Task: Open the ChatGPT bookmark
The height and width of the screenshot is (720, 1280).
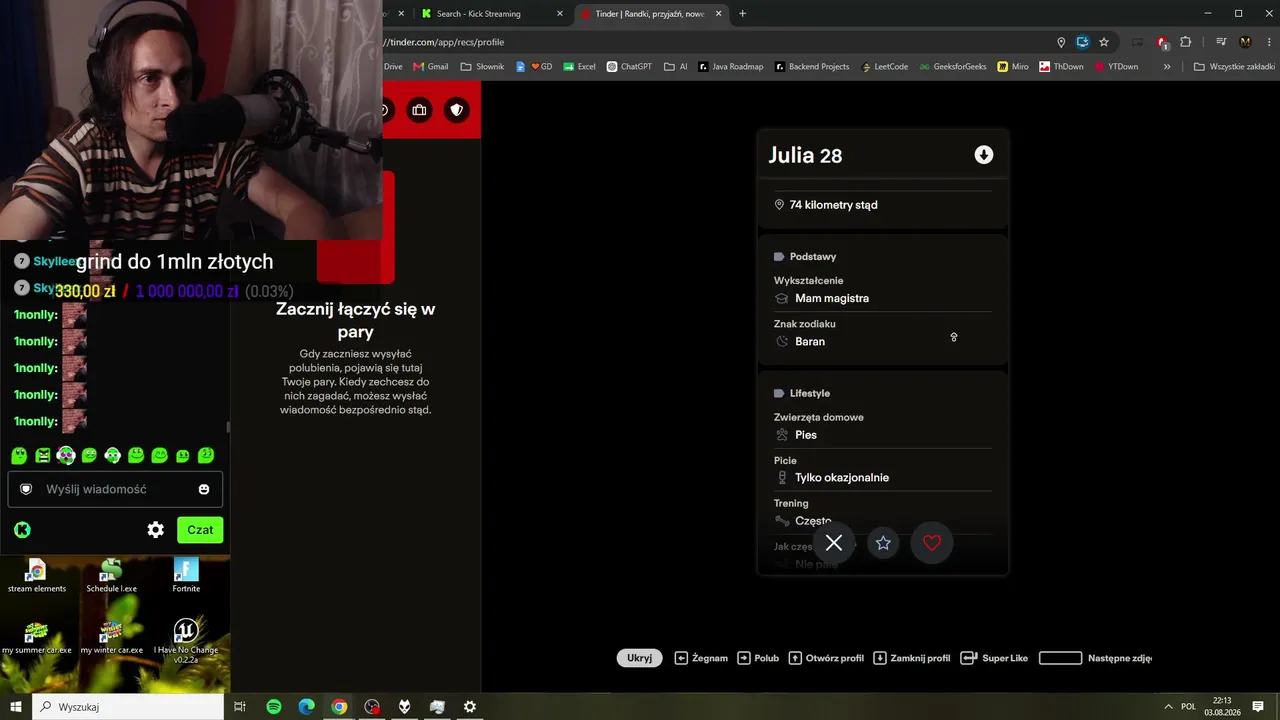Action: tap(629, 67)
